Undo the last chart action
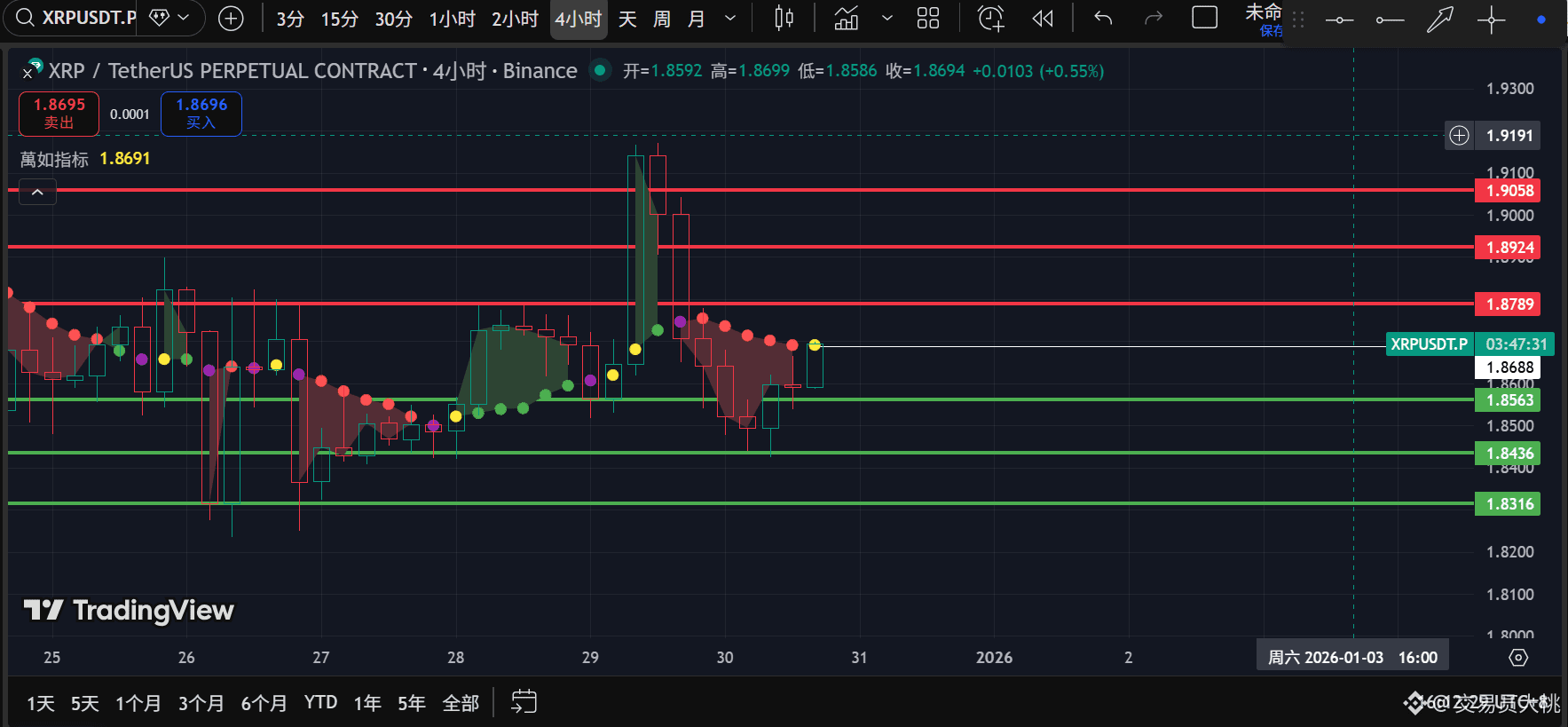The width and height of the screenshot is (1568, 727). pyautogui.click(x=1103, y=18)
